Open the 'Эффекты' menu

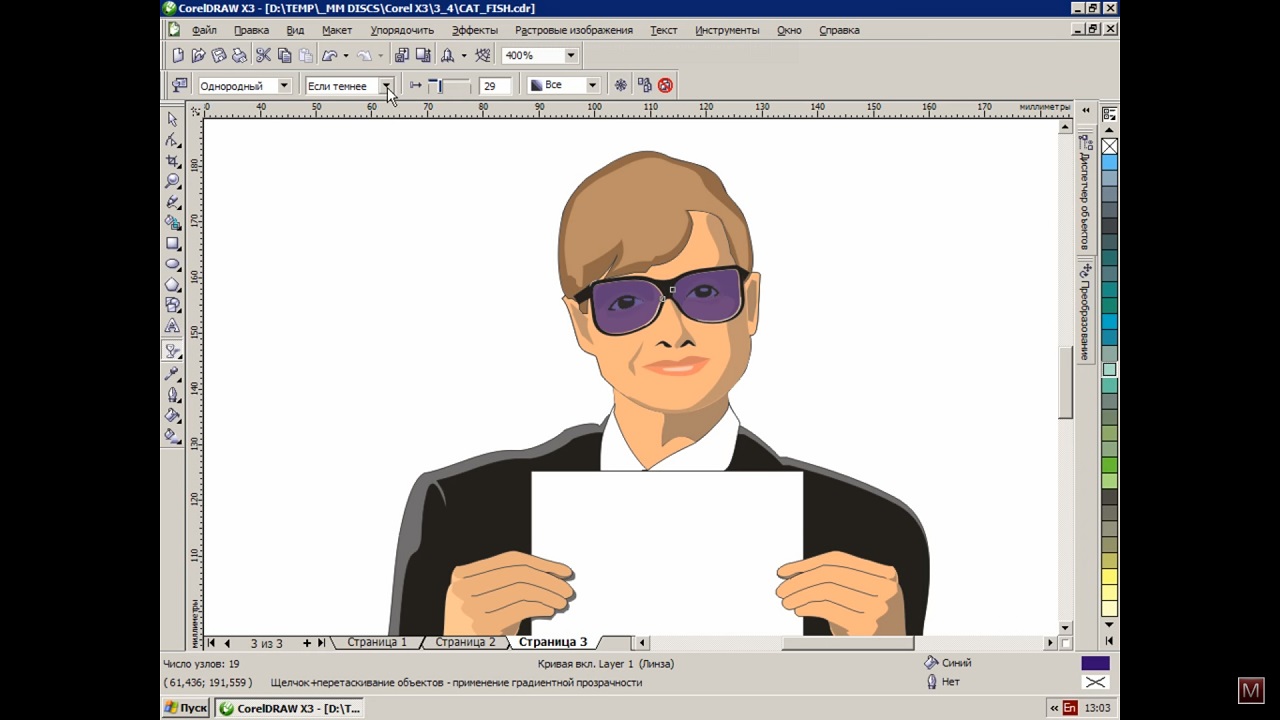tap(474, 30)
